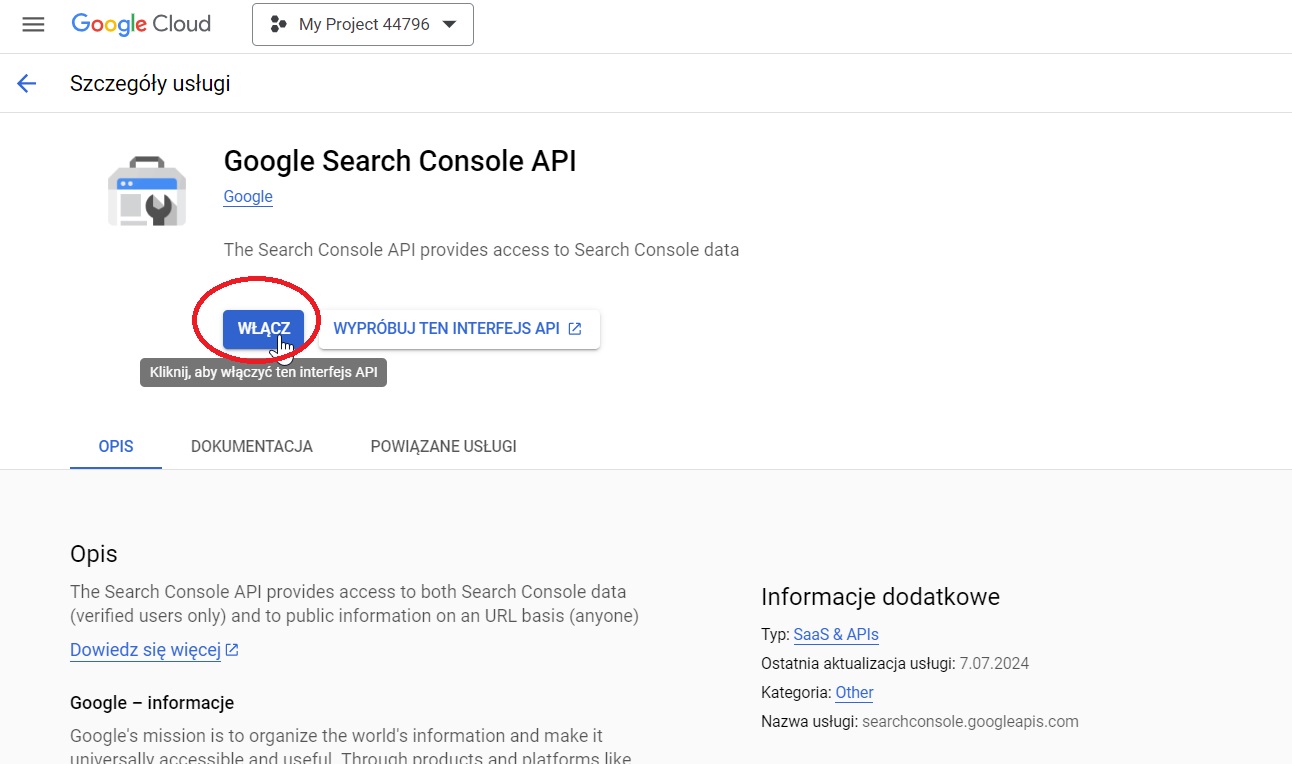
Task: Open the Google publisher link
Action: click(x=247, y=196)
